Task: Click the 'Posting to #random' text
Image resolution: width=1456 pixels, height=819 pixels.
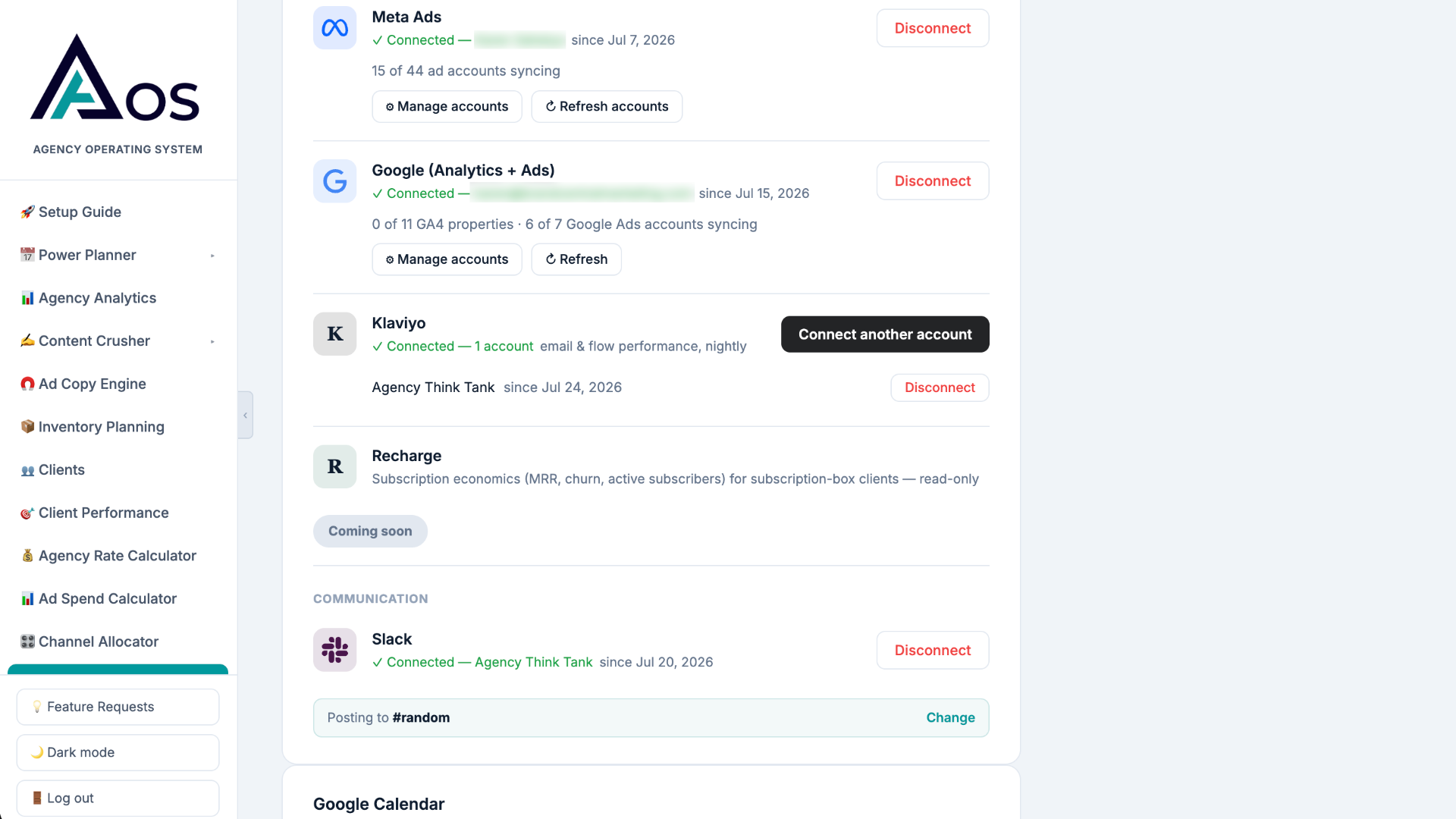Action: click(388, 718)
